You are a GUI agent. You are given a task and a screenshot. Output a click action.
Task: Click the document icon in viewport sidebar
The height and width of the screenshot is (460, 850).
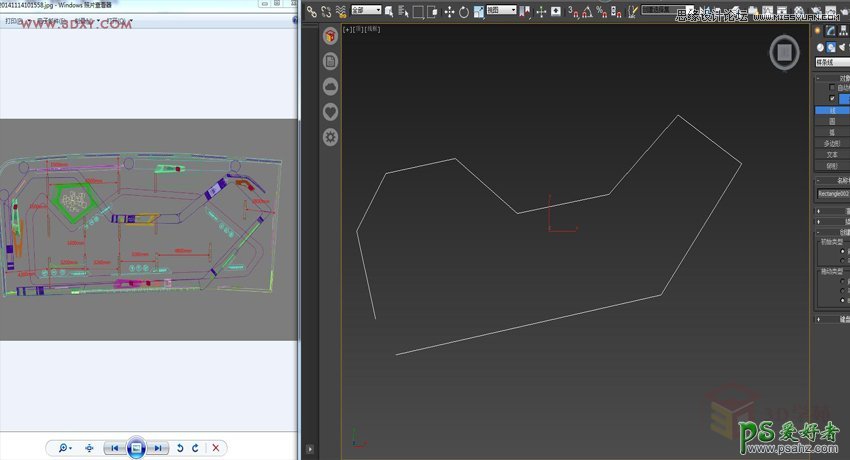coord(331,61)
